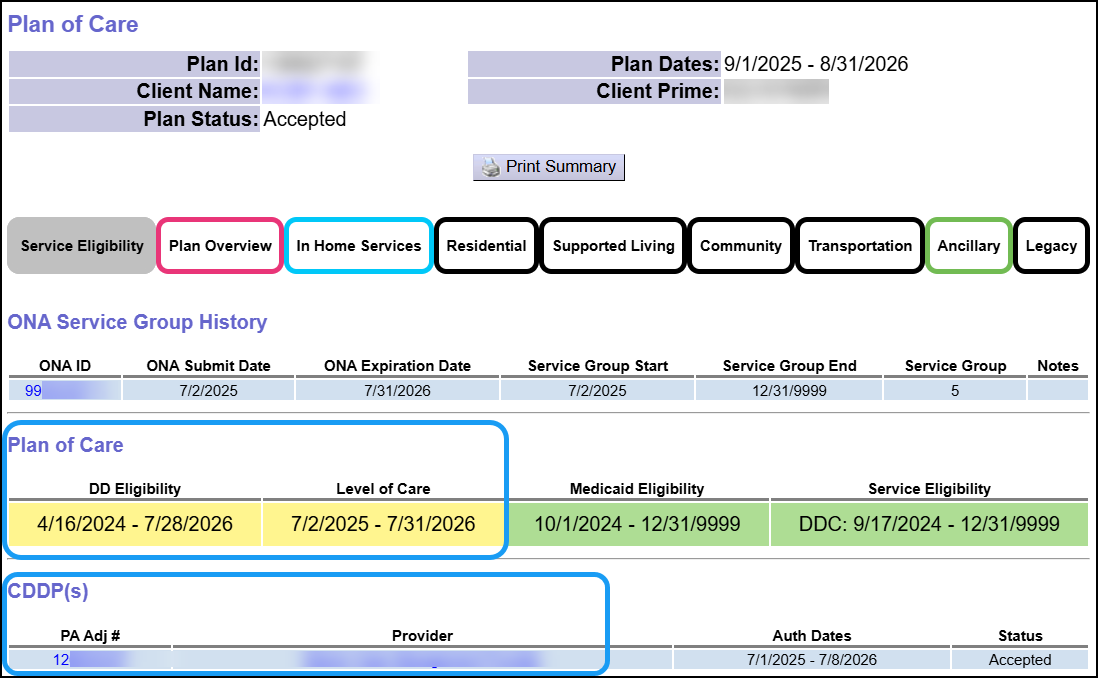Select the Ancillary tab
Viewport: 1098px width, 678px height.
968,245
